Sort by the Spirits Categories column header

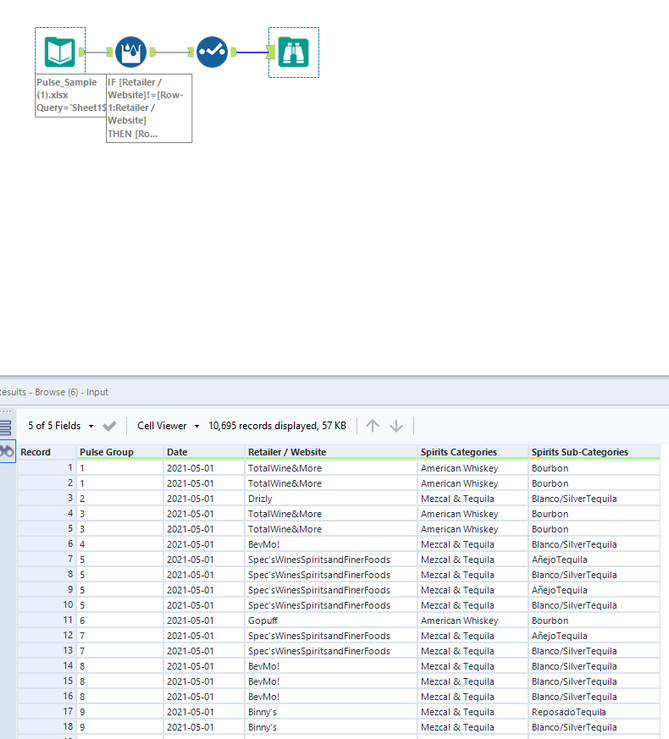click(x=458, y=452)
